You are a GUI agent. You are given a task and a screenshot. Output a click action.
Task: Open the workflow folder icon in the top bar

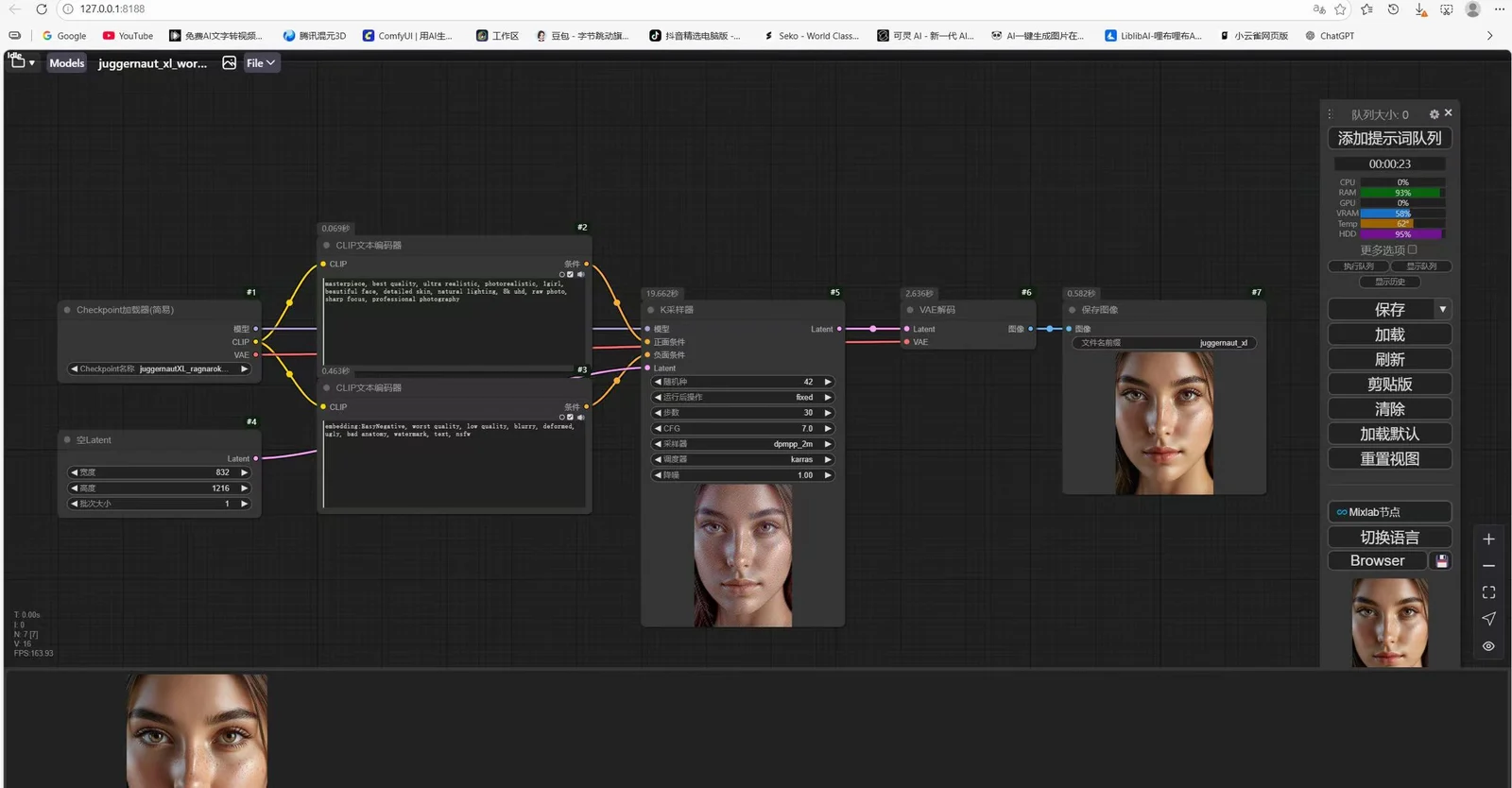(x=18, y=62)
